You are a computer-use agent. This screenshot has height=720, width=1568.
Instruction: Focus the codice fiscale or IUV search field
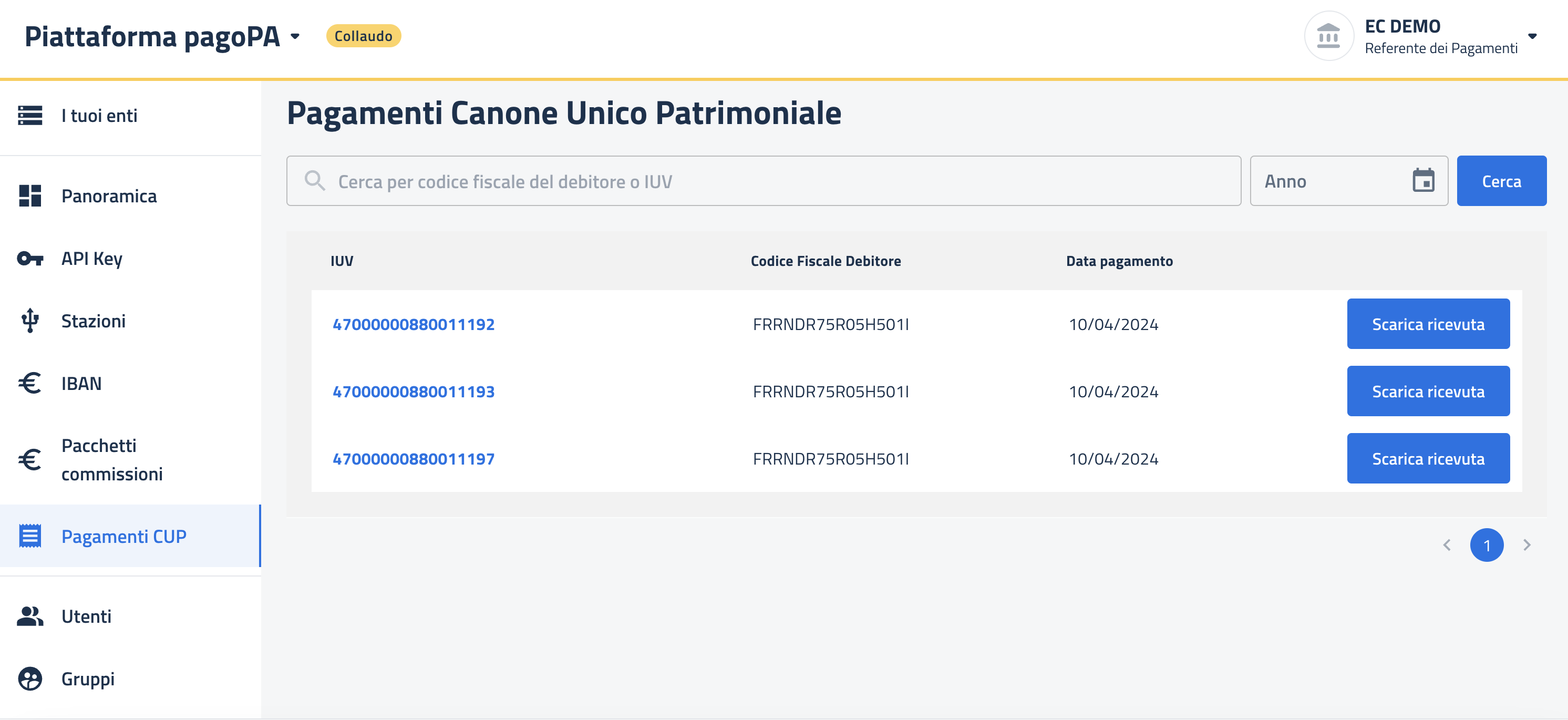point(779,181)
